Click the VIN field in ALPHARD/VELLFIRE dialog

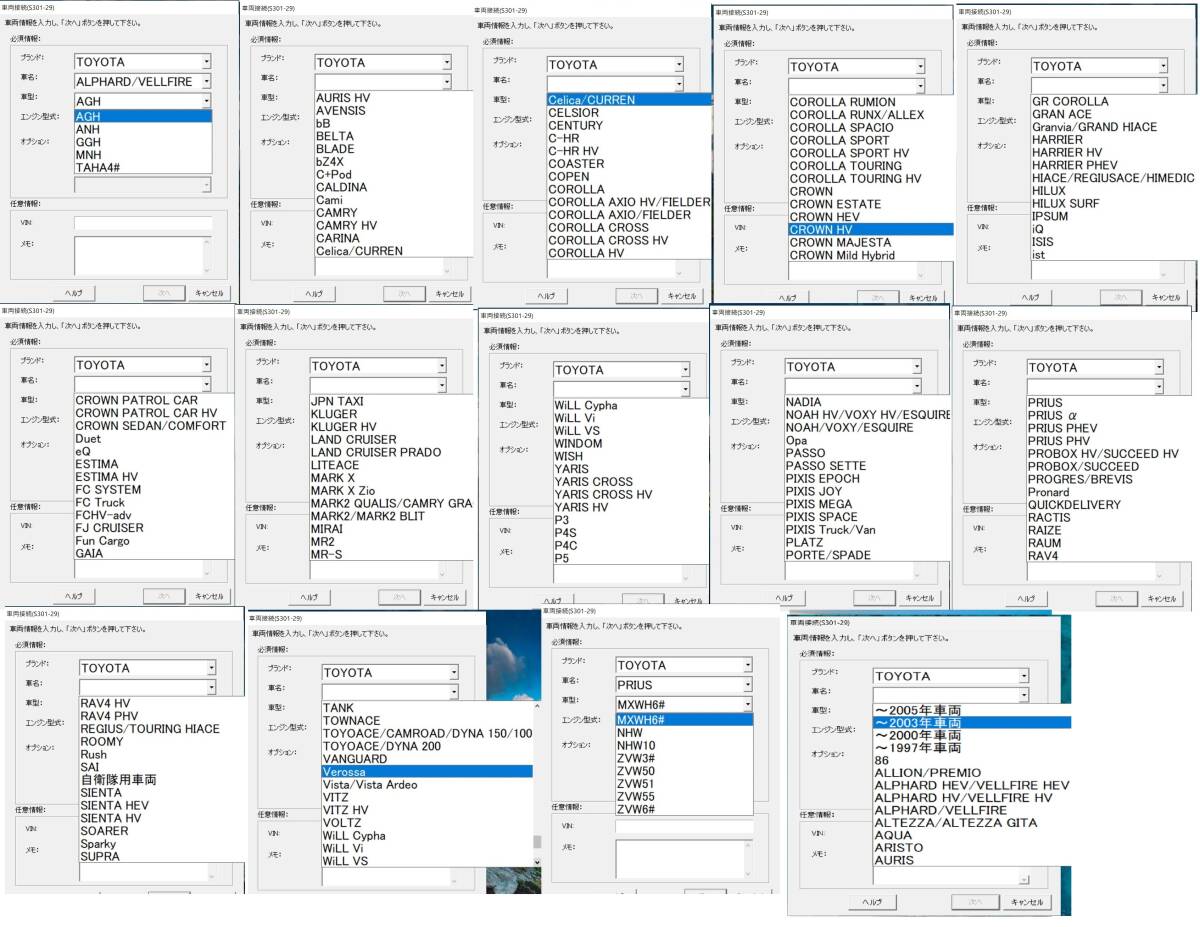pyautogui.click(x=143, y=223)
